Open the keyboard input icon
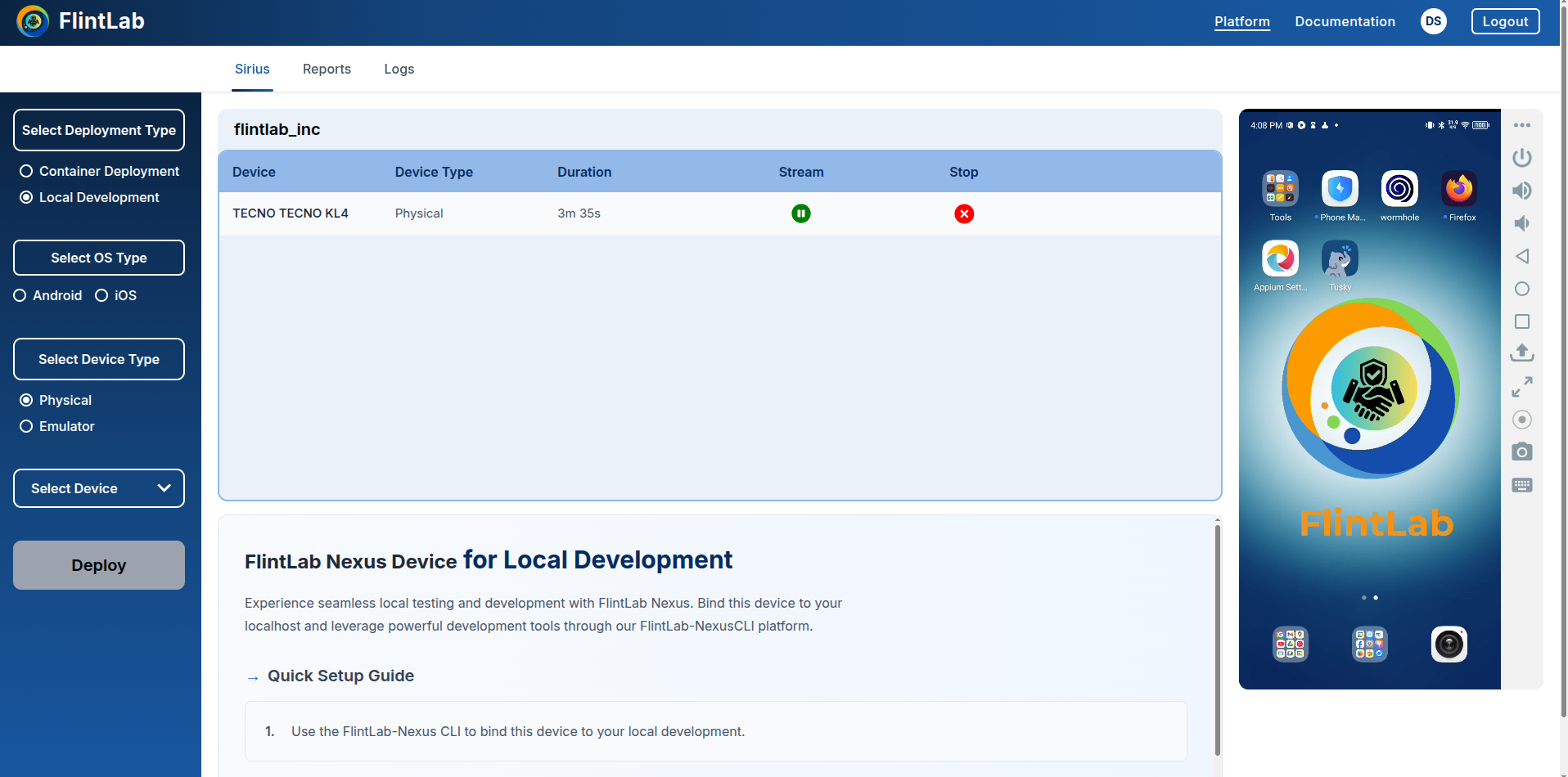This screenshot has width=1568, height=777. tap(1522, 485)
